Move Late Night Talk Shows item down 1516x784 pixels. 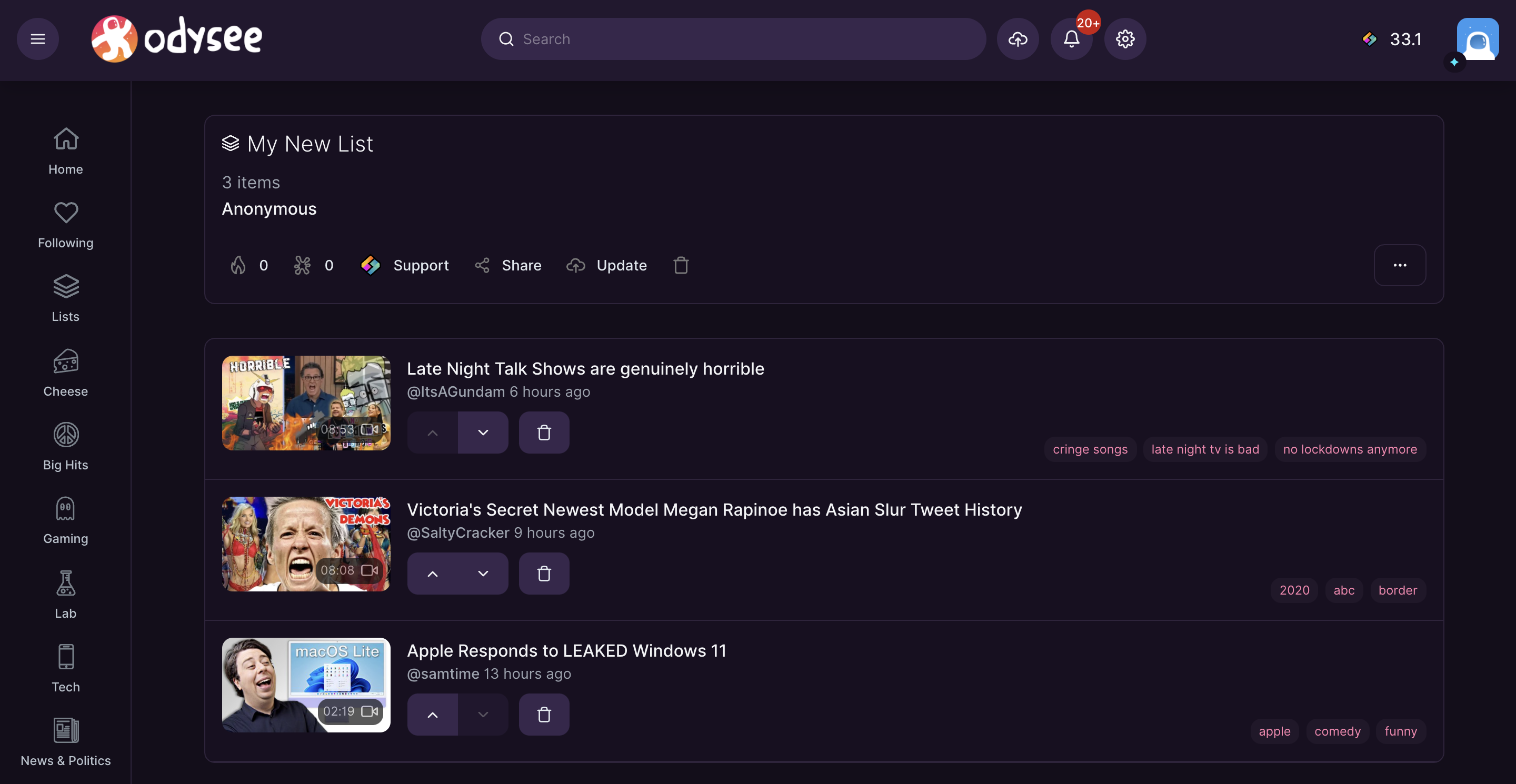[483, 433]
